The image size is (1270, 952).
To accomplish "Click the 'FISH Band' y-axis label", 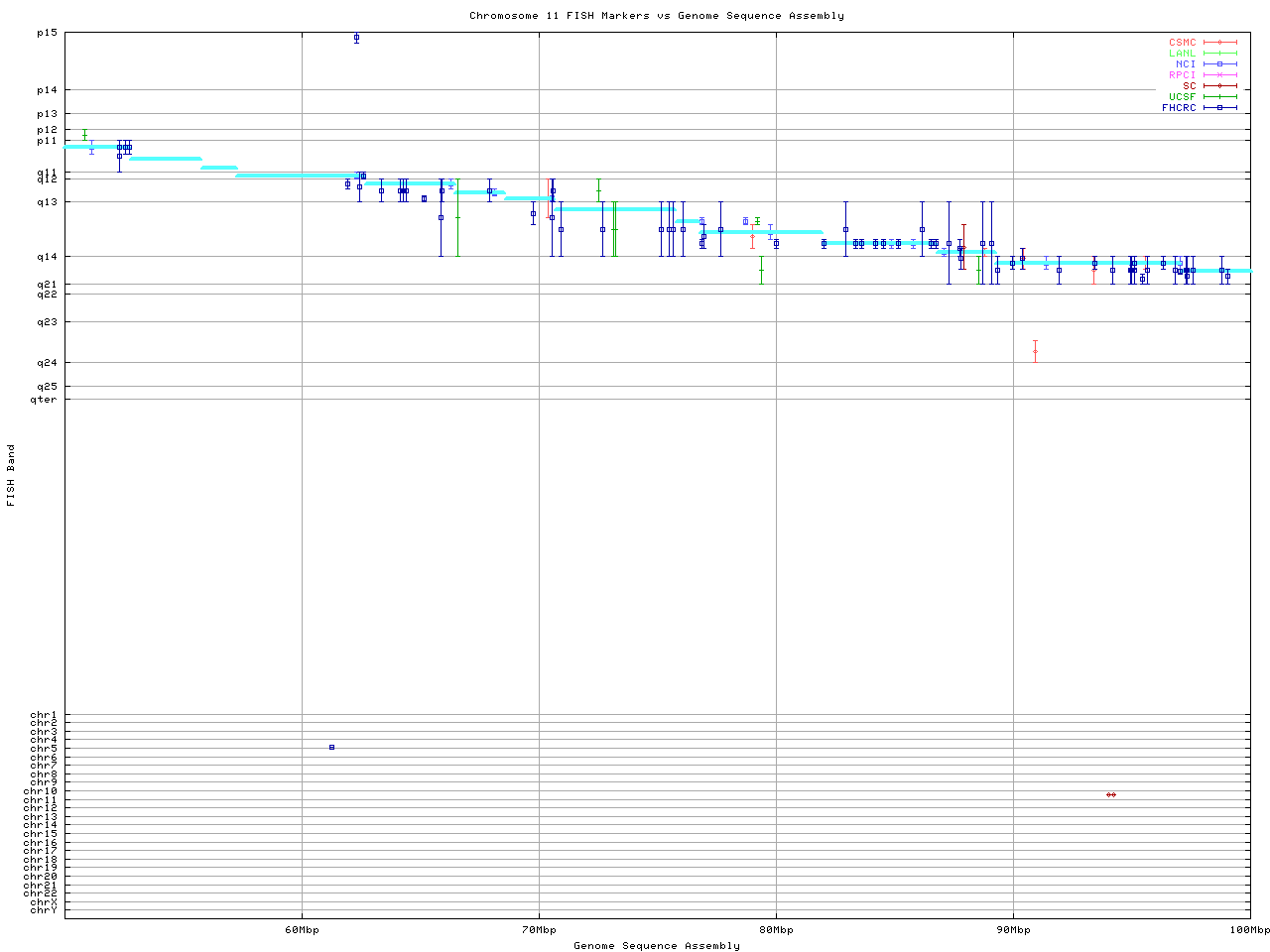I will coord(11,475).
